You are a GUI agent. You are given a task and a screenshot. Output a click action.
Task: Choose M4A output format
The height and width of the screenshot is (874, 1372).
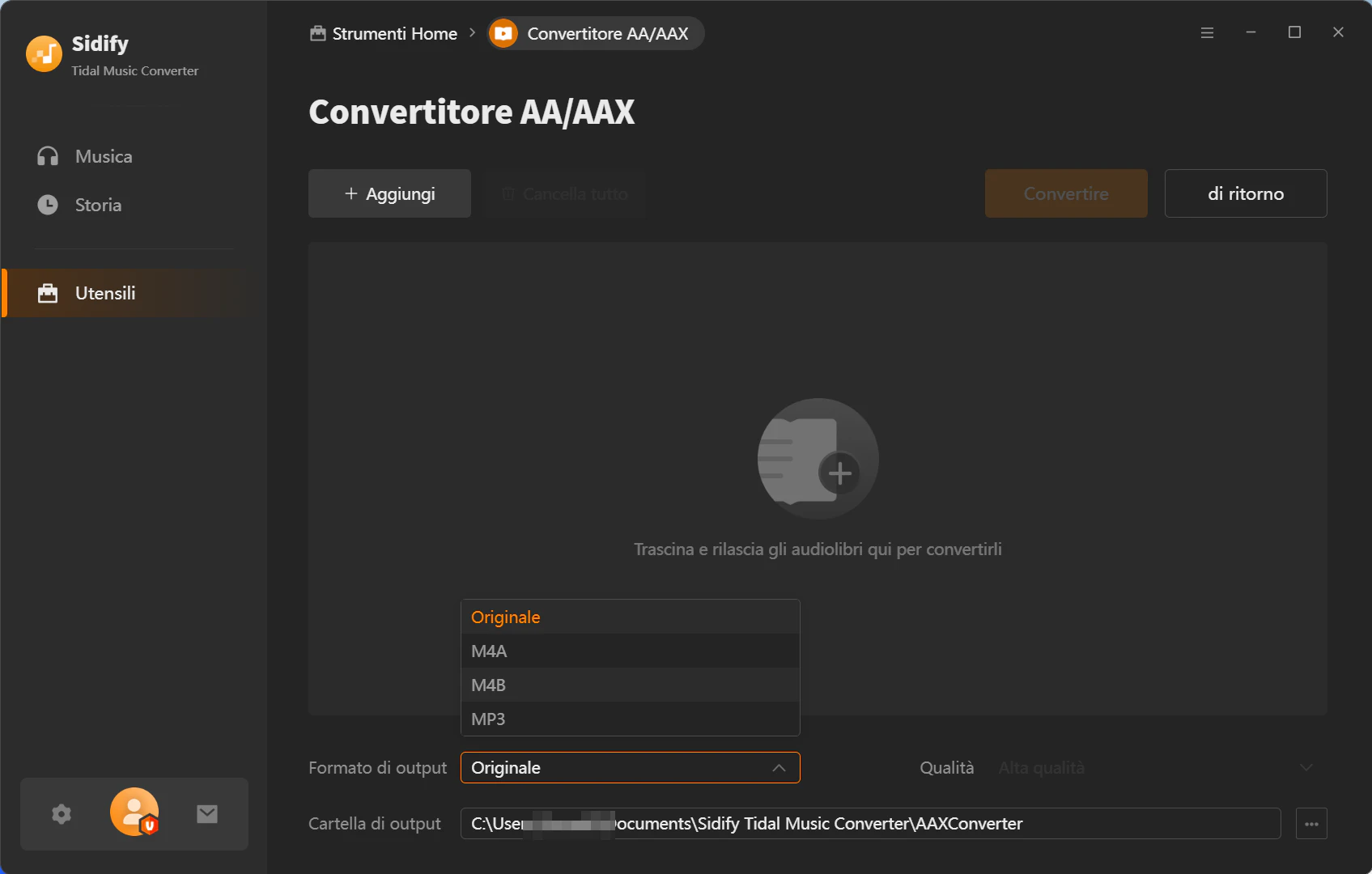tap(631, 651)
